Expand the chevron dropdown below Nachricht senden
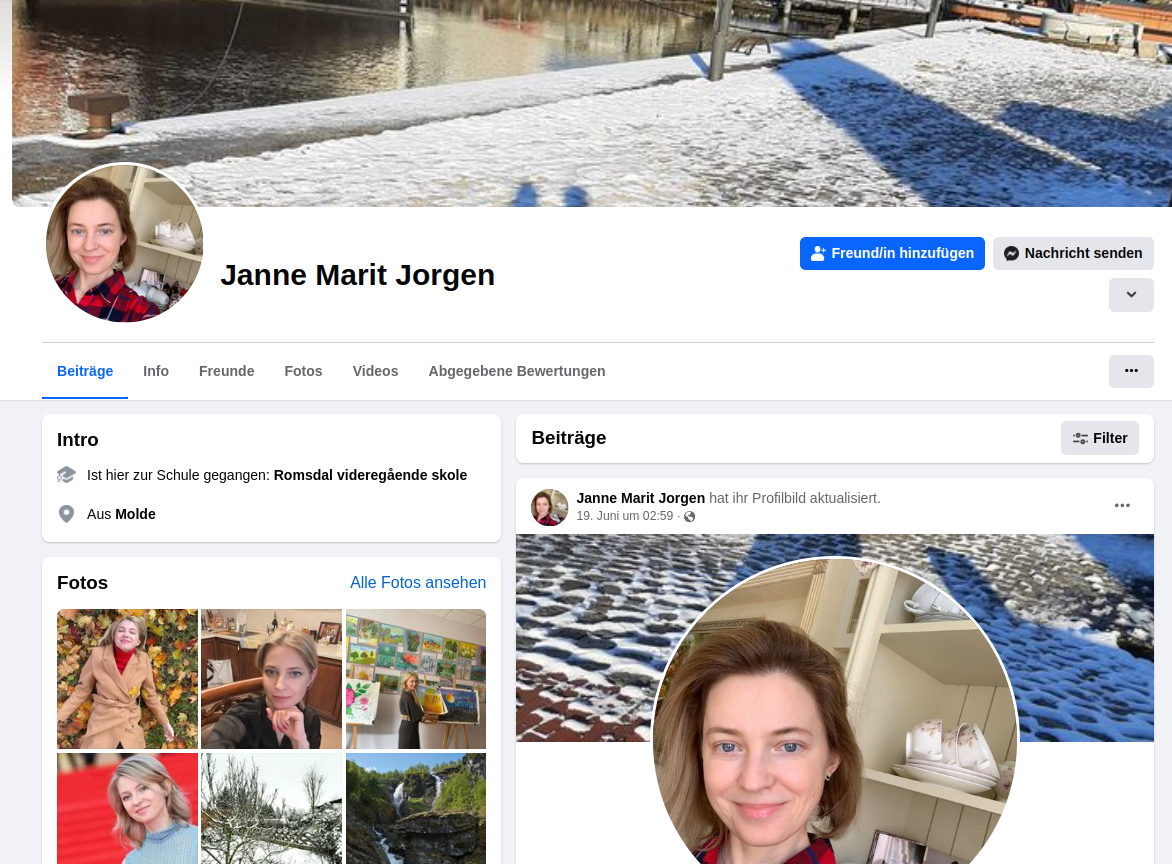1172x864 pixels. [x=1131, y=294]
